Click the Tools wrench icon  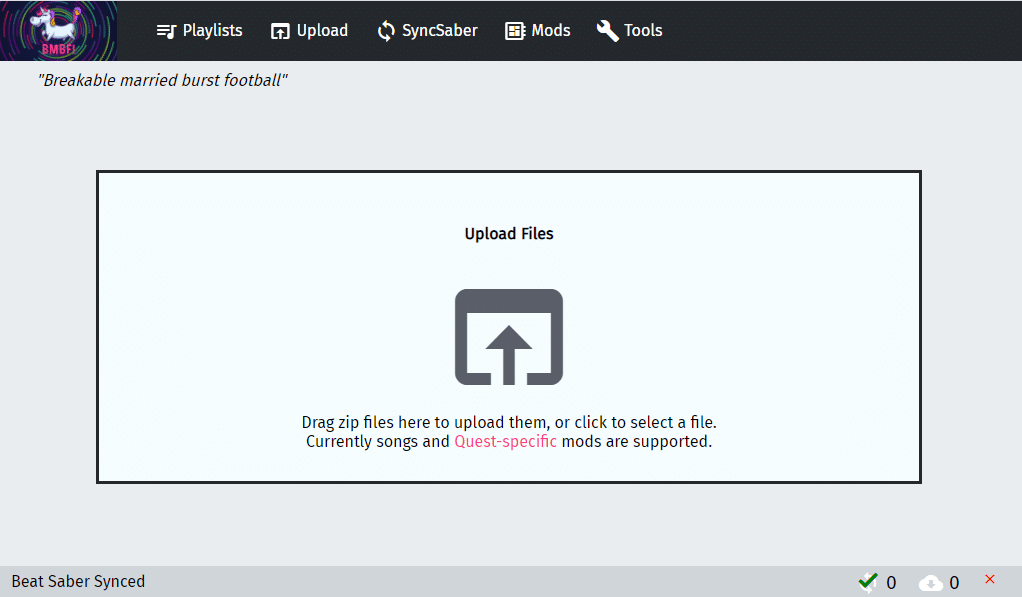[607, 31]
